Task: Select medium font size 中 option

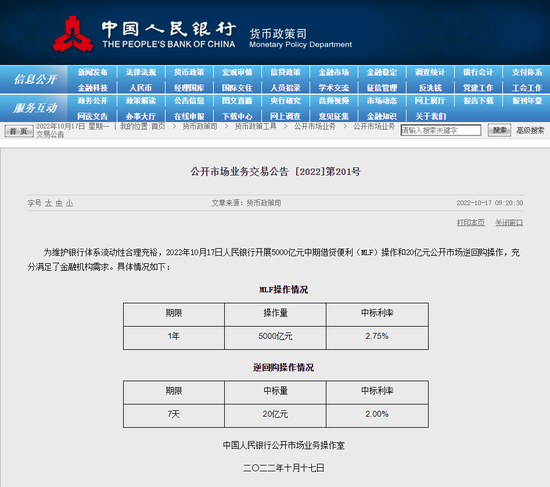Action: 59,203
